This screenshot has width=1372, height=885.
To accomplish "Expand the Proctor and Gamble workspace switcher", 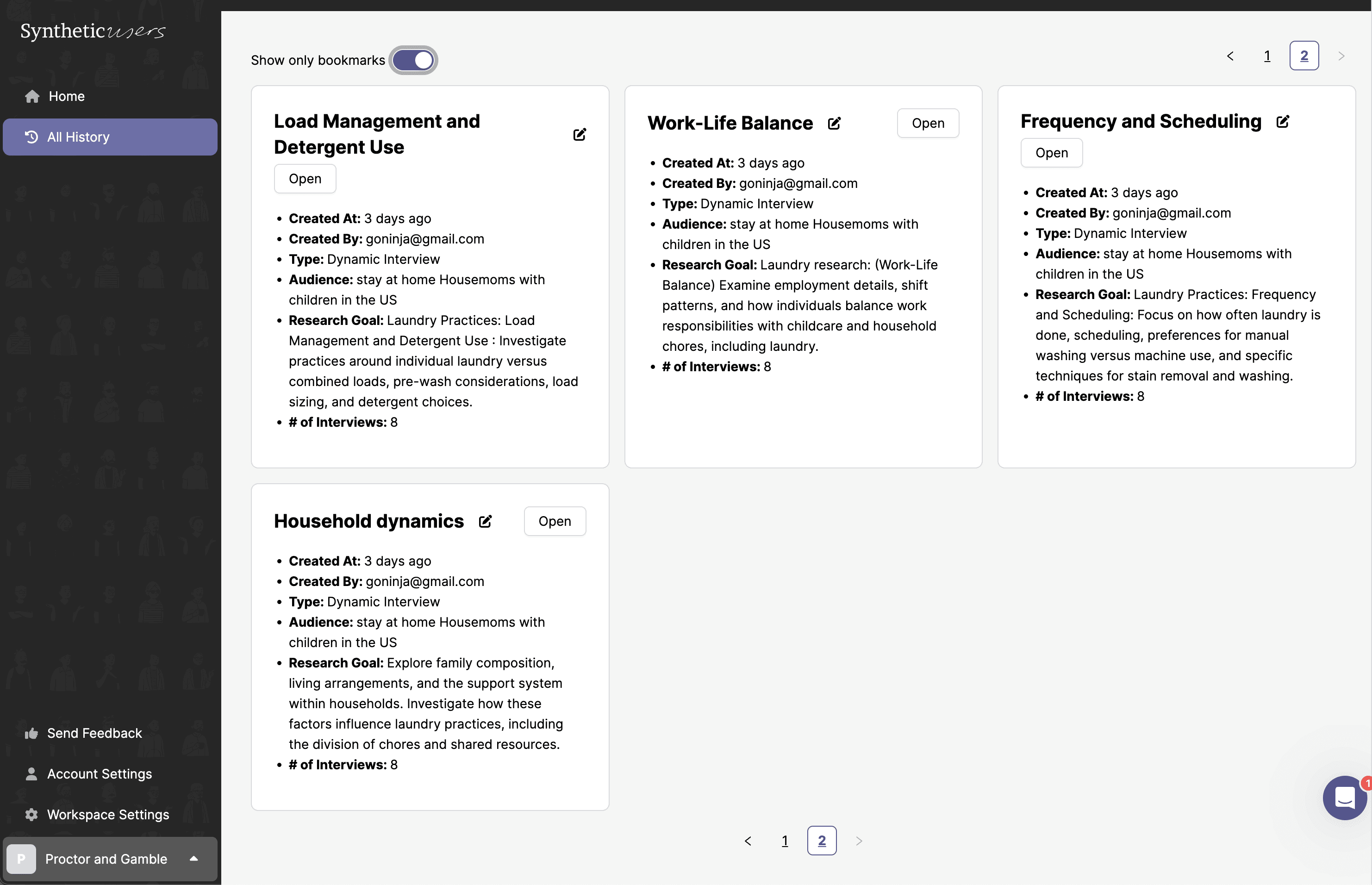I will 193,859.
